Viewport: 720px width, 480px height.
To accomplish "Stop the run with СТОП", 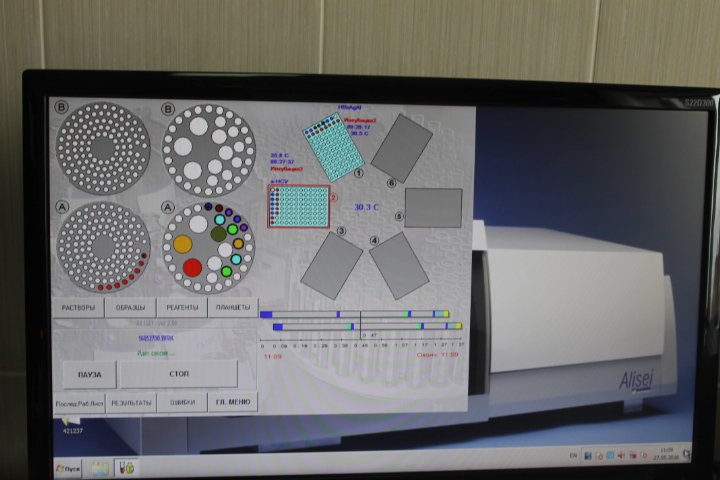I will (179, 374).
